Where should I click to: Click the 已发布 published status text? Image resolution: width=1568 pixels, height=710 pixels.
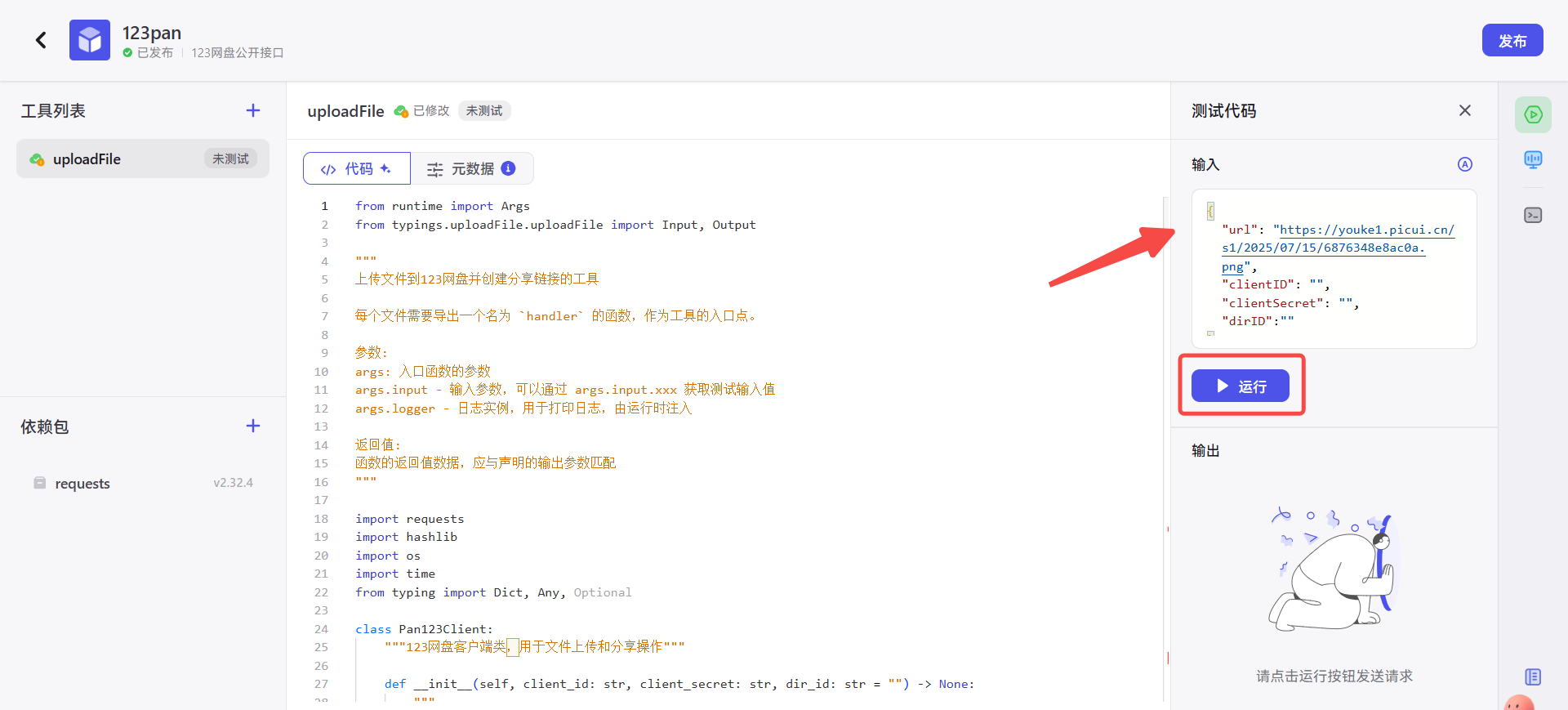155,52
